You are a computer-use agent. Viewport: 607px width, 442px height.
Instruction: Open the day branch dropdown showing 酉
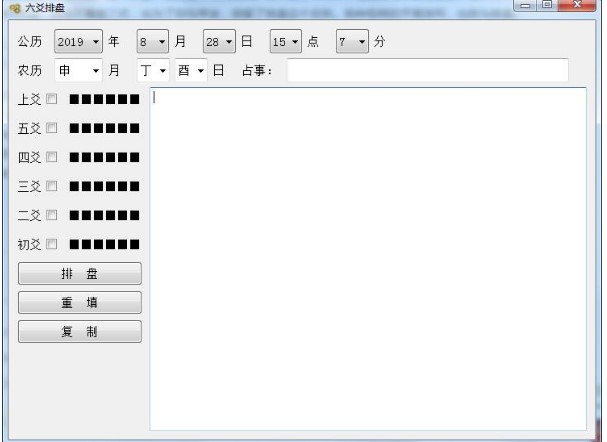pos(191,70)
